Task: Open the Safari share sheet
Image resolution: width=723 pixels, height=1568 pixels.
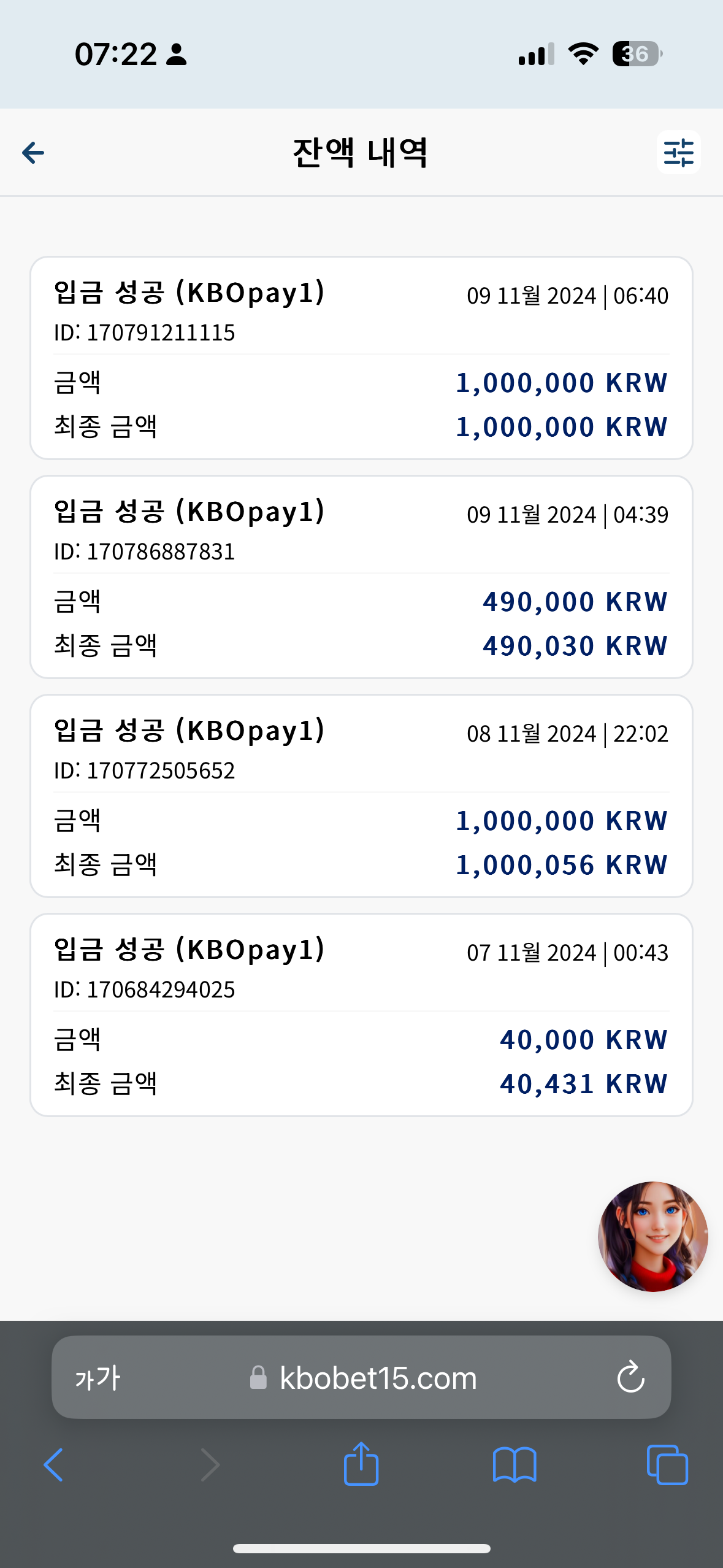Action: (x=361, y=1463)
